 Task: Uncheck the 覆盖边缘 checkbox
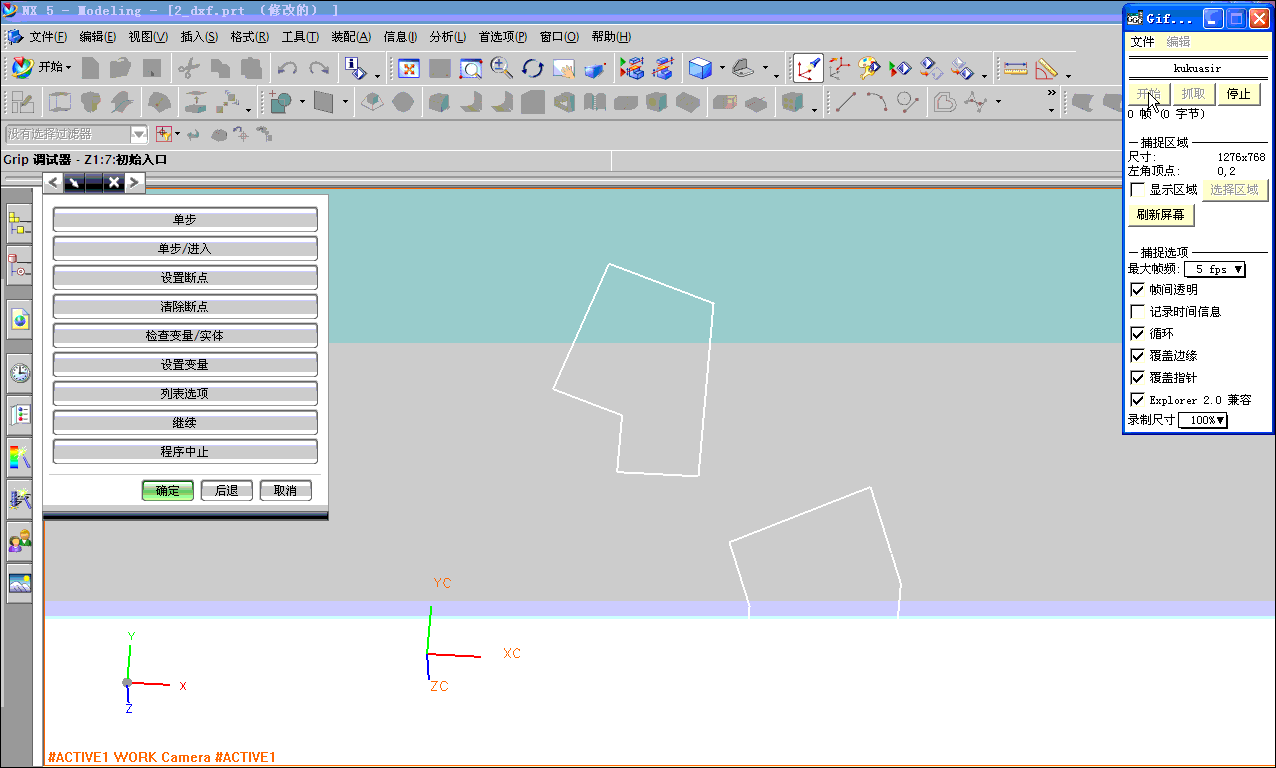pyautogui.click(x=1137, y=356)
